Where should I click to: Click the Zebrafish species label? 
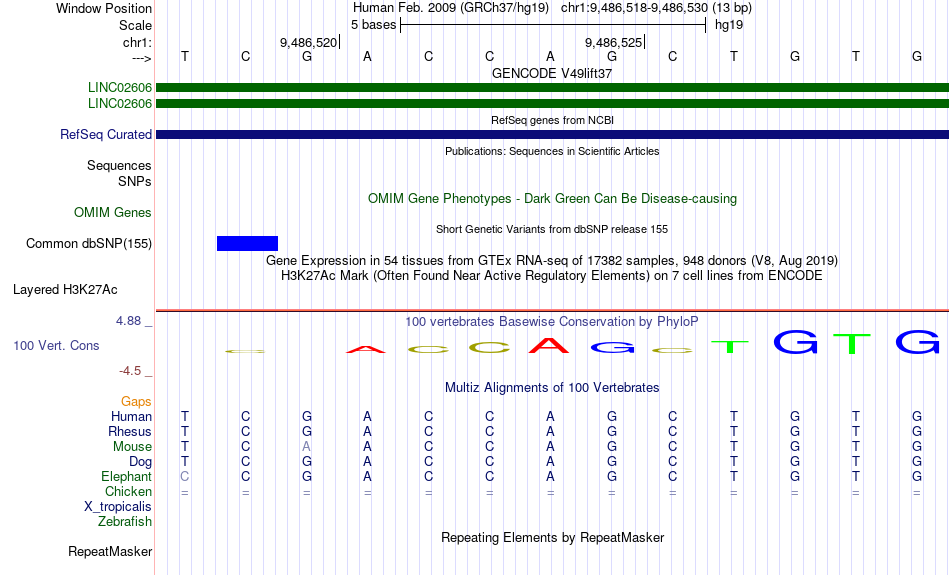tap(125, 522)
